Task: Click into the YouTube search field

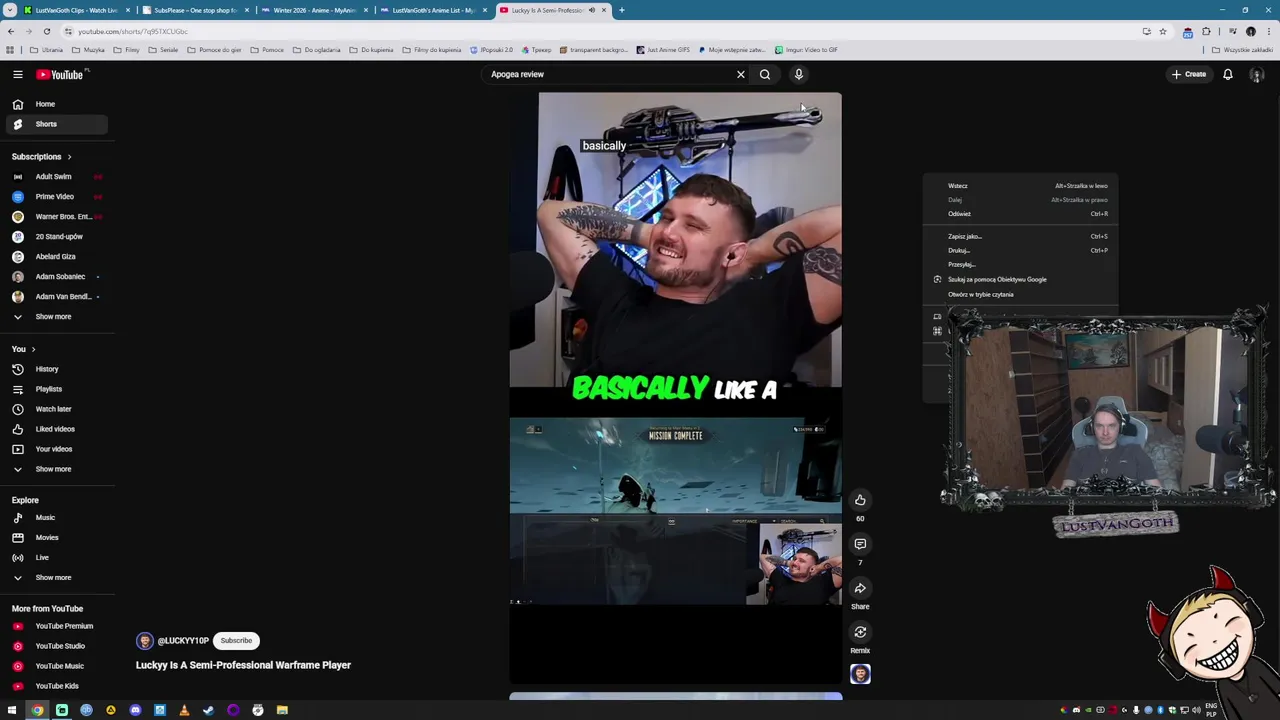Action: [x=610, y=74]
